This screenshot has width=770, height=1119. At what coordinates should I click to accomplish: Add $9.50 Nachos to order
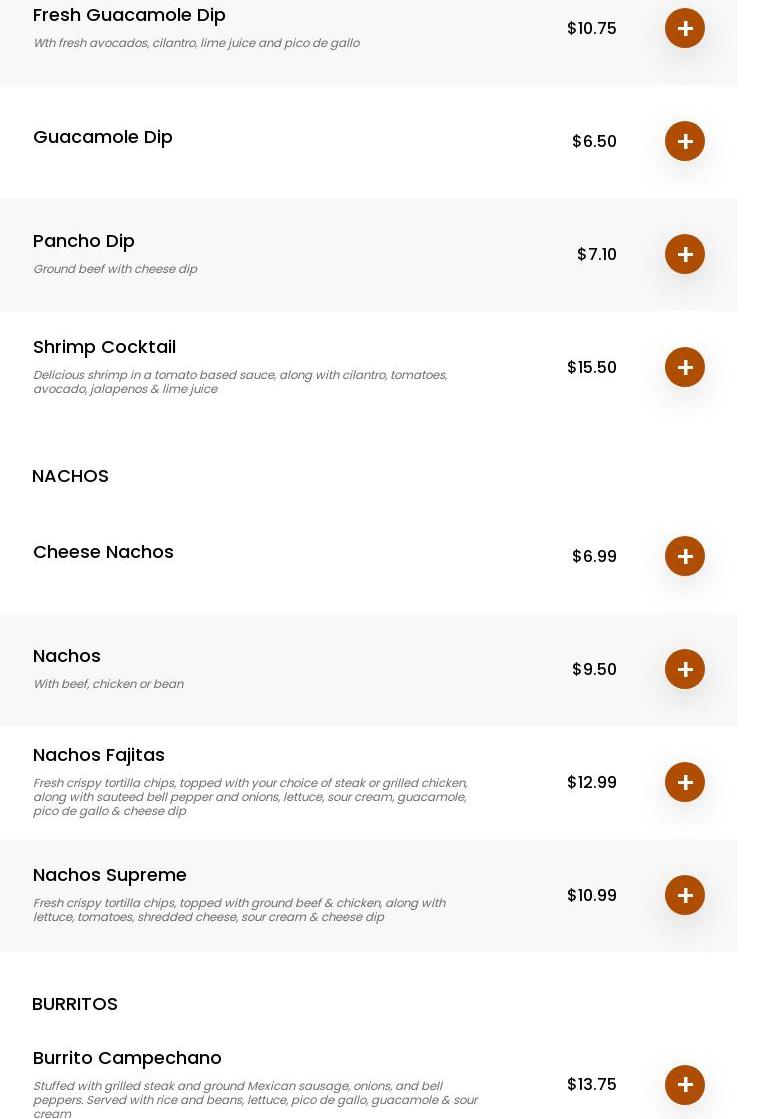click(x=684, y=669)
